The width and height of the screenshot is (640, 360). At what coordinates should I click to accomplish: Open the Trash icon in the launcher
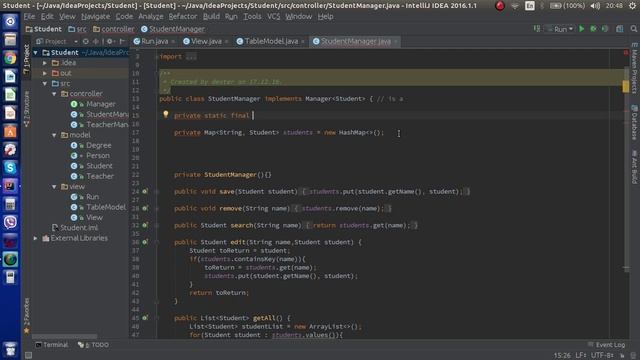tap(10, 349)
